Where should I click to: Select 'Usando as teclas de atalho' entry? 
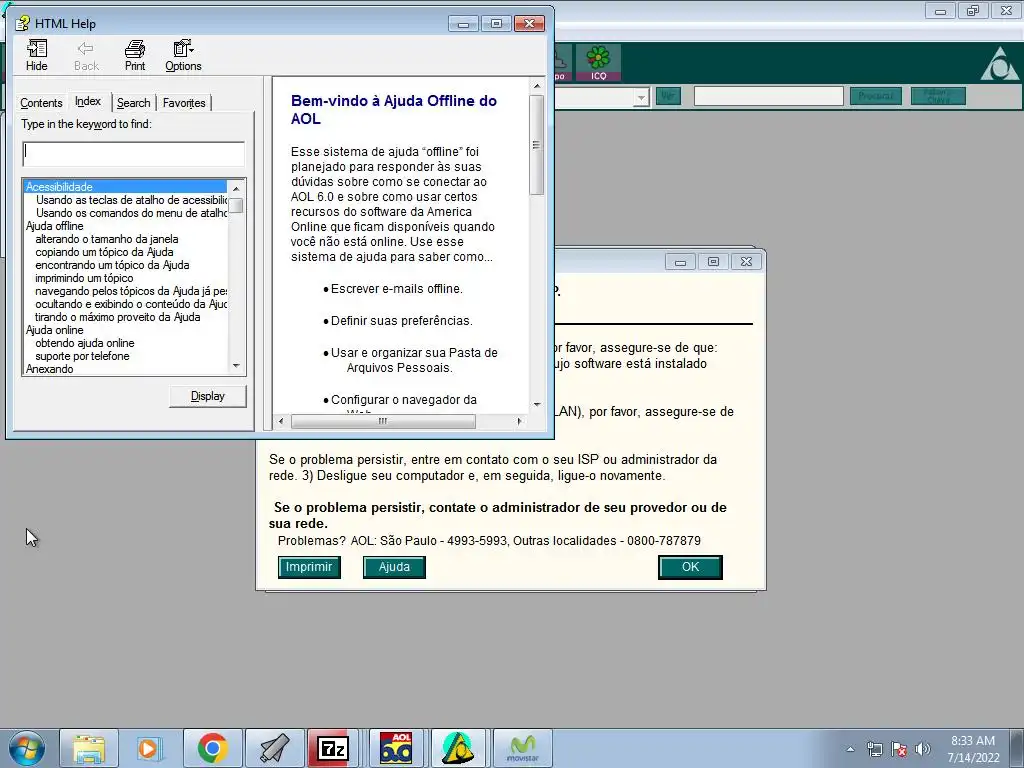(131, 200)
